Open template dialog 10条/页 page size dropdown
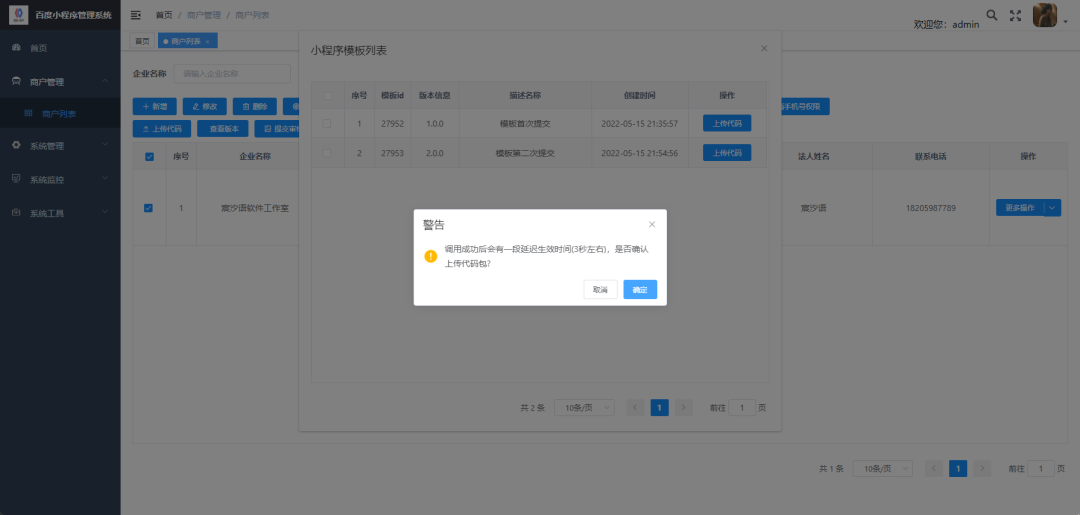The width and height of the screenshot is (1080, 515). (584, 408)
